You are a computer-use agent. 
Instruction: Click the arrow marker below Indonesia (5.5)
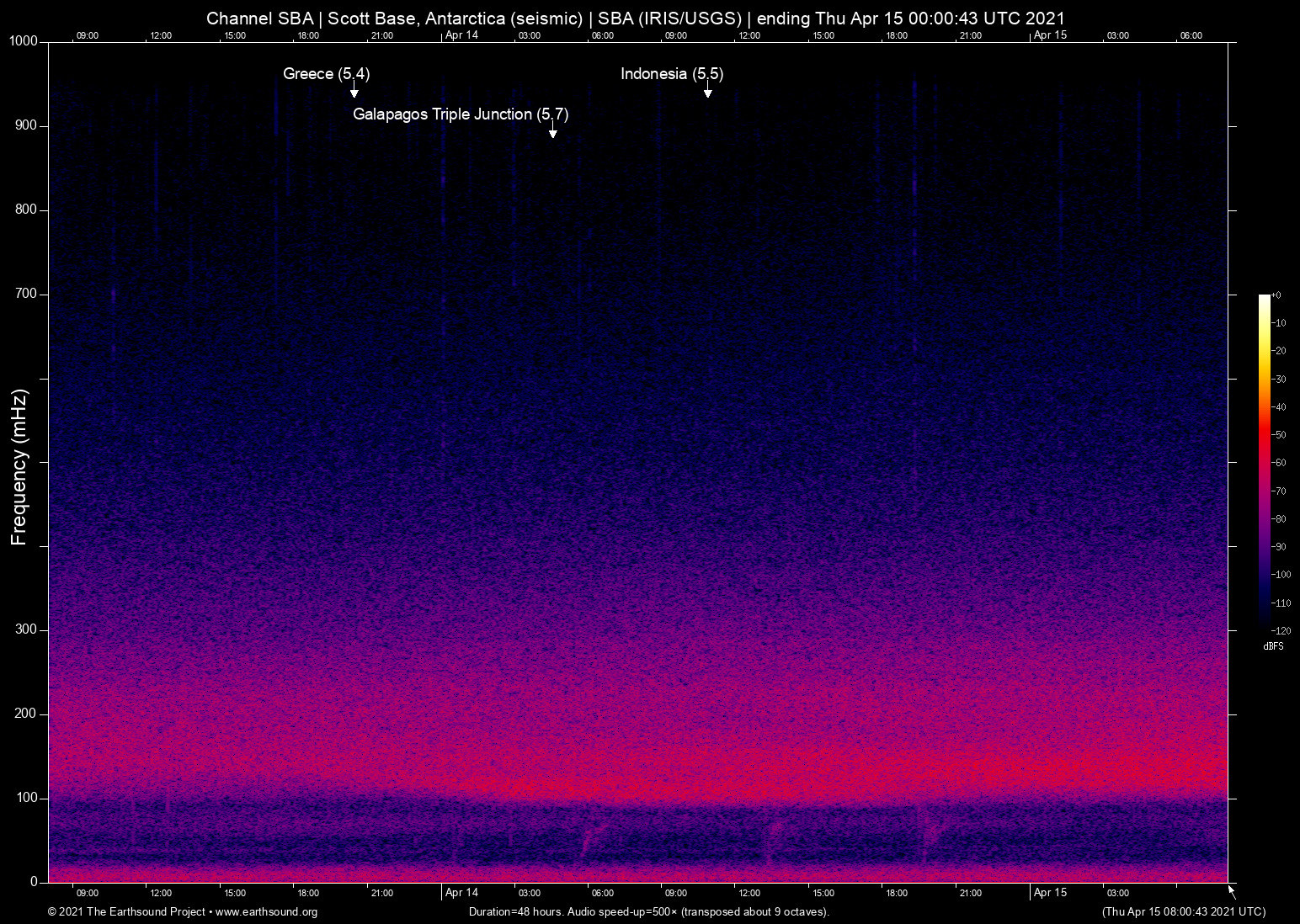[x=708, y=91]
